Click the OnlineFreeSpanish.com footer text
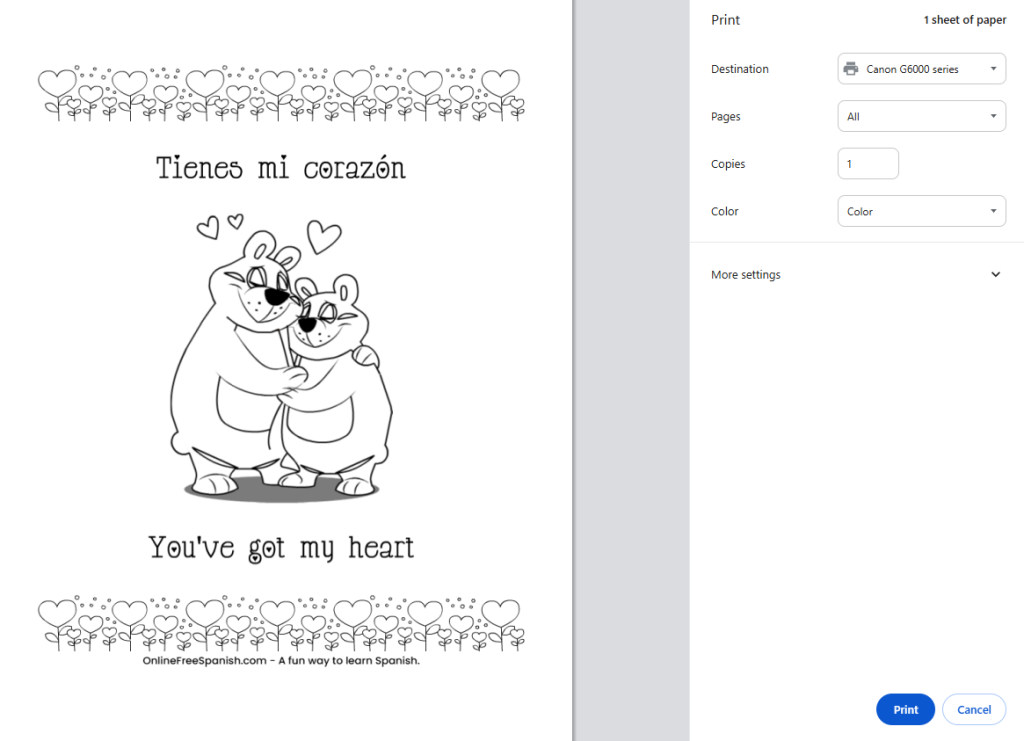Screen dimensions: 1024x741 (281, 661)
